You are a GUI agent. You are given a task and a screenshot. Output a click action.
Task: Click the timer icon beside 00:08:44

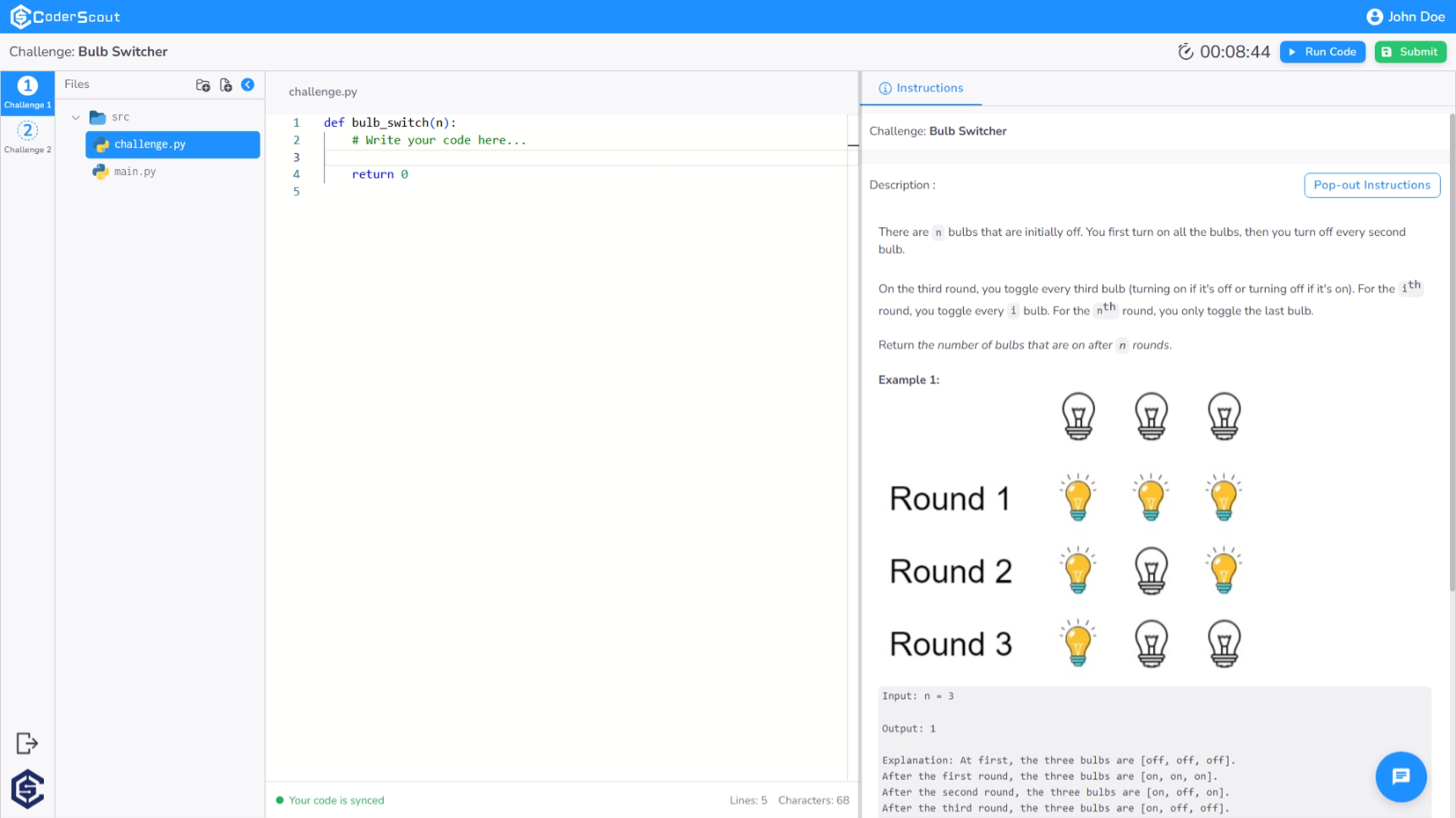click(1185, 51)
